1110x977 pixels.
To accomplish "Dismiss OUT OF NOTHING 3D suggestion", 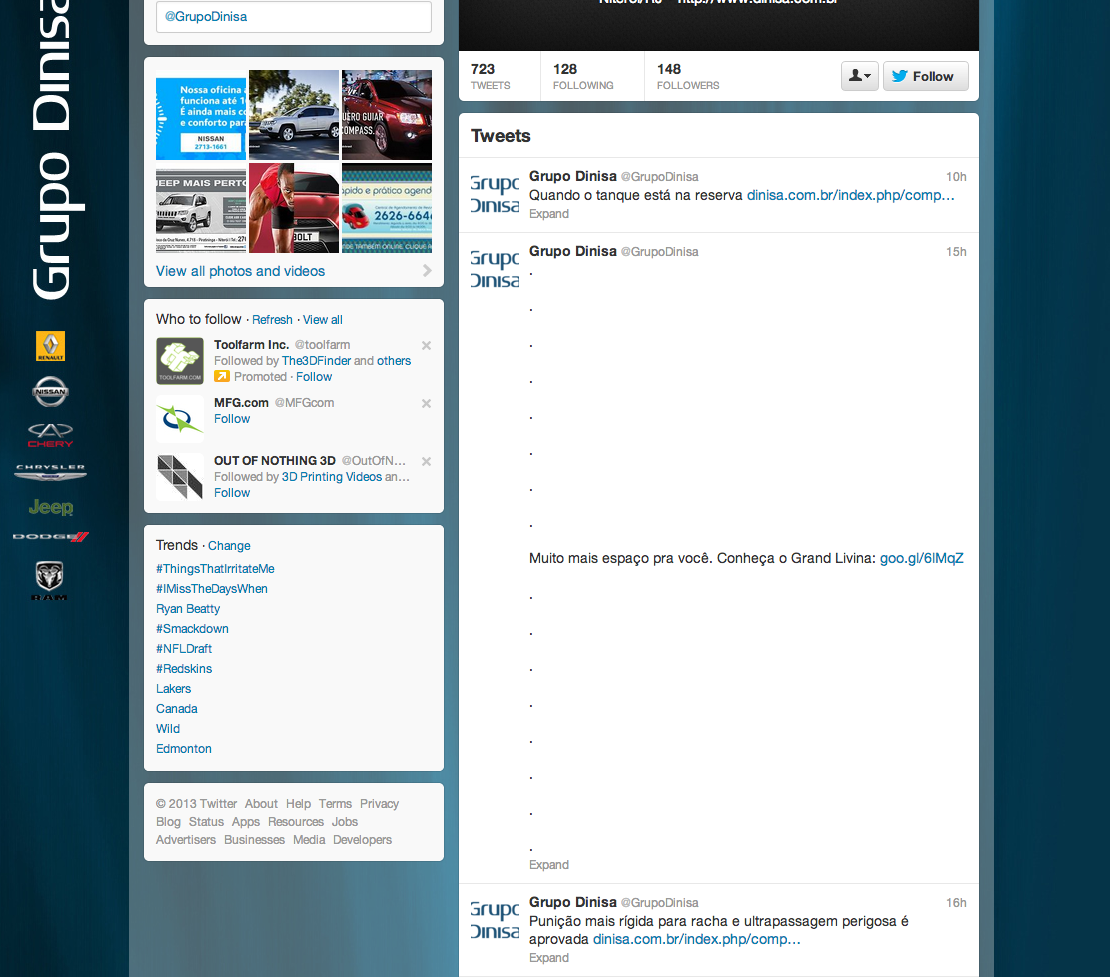I will [x=426, y=462].
